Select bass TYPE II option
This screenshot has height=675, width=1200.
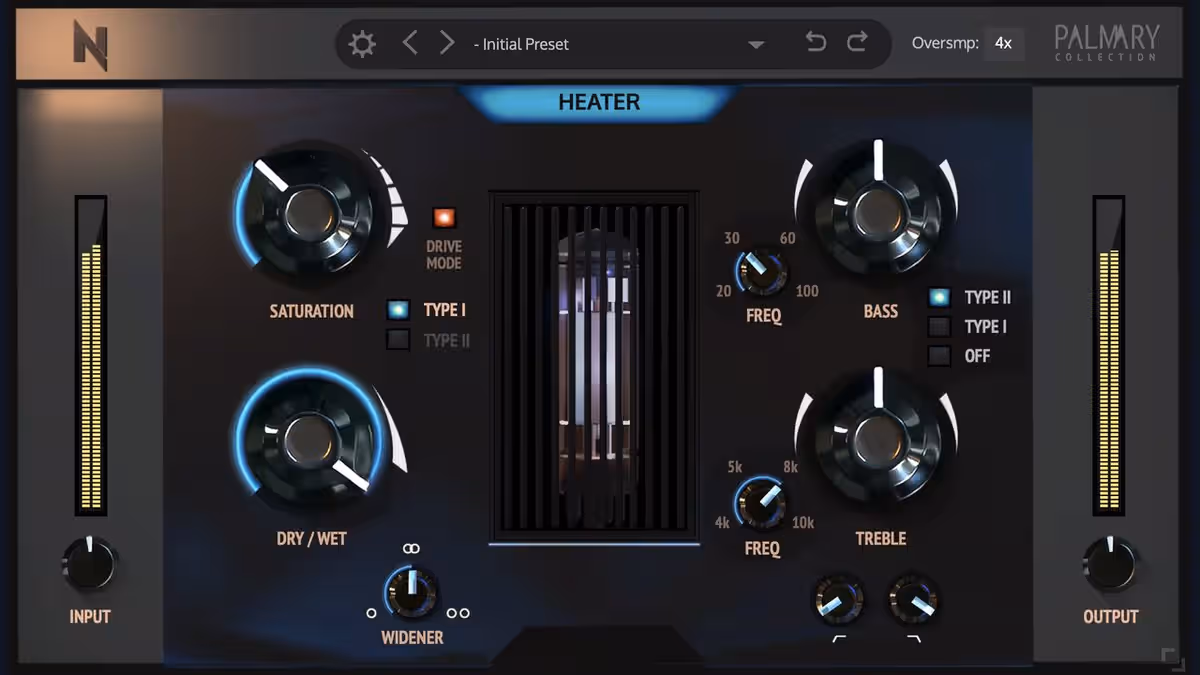939,297
